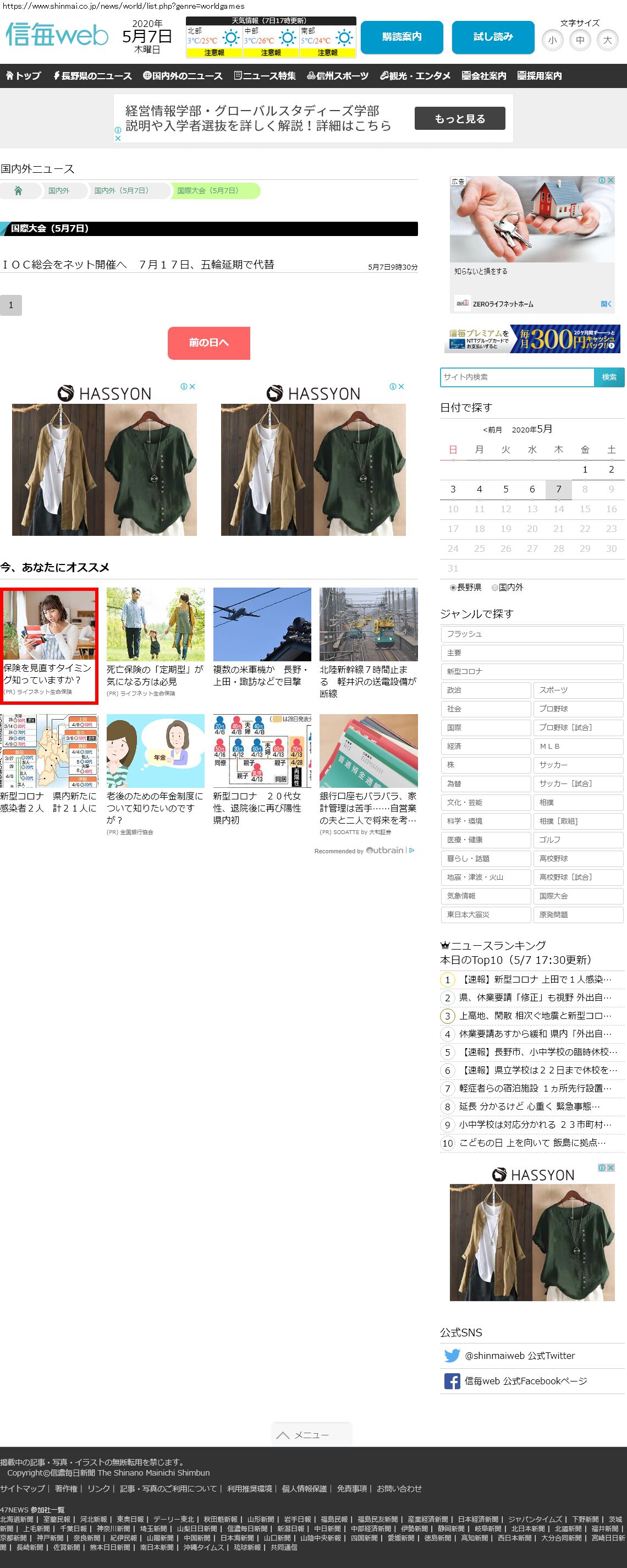Open the フラッシュ genre
Screen dimensions: 627x1568
pyautogui.click(x=531, y=634)
